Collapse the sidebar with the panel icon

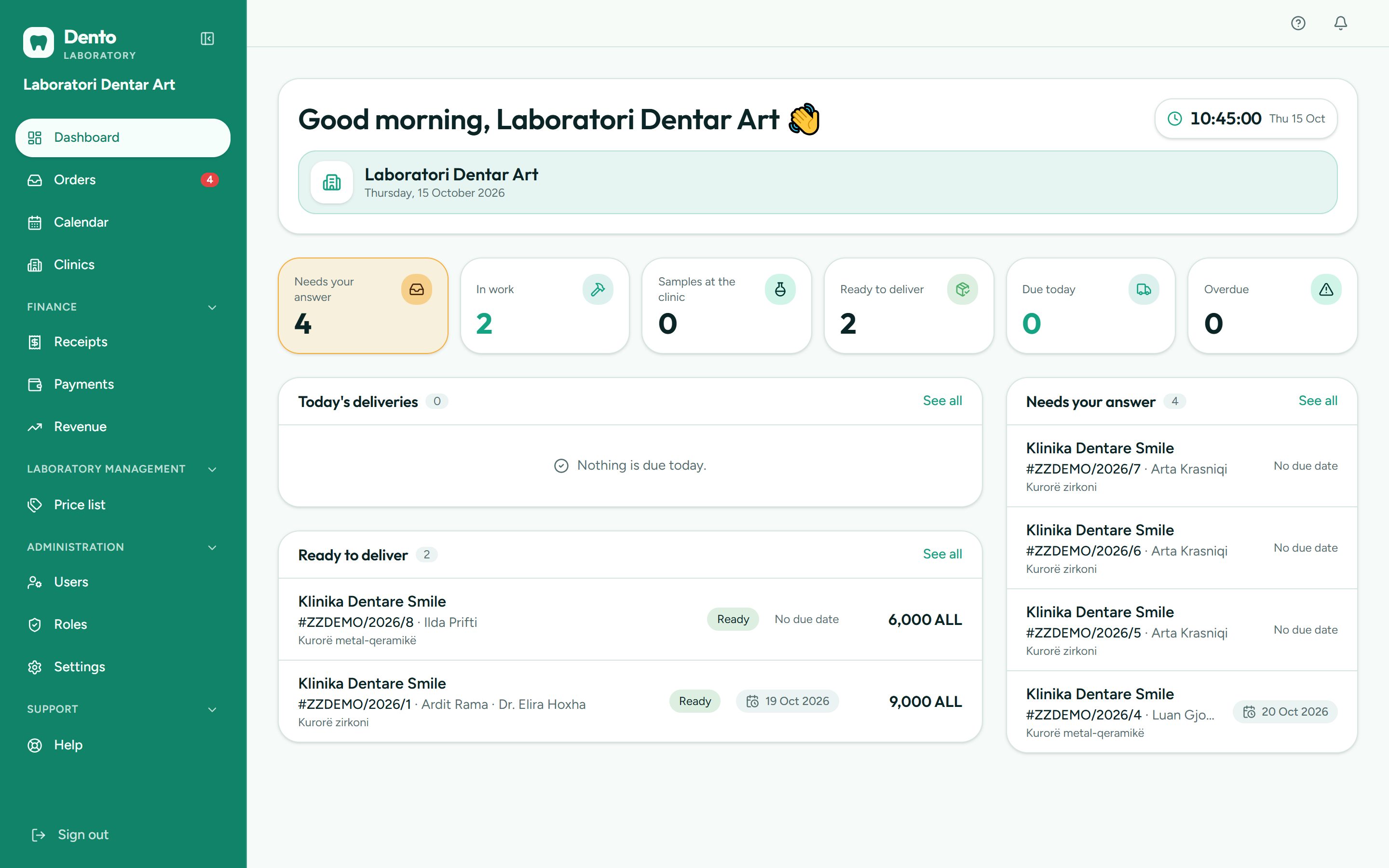(207, 39)
